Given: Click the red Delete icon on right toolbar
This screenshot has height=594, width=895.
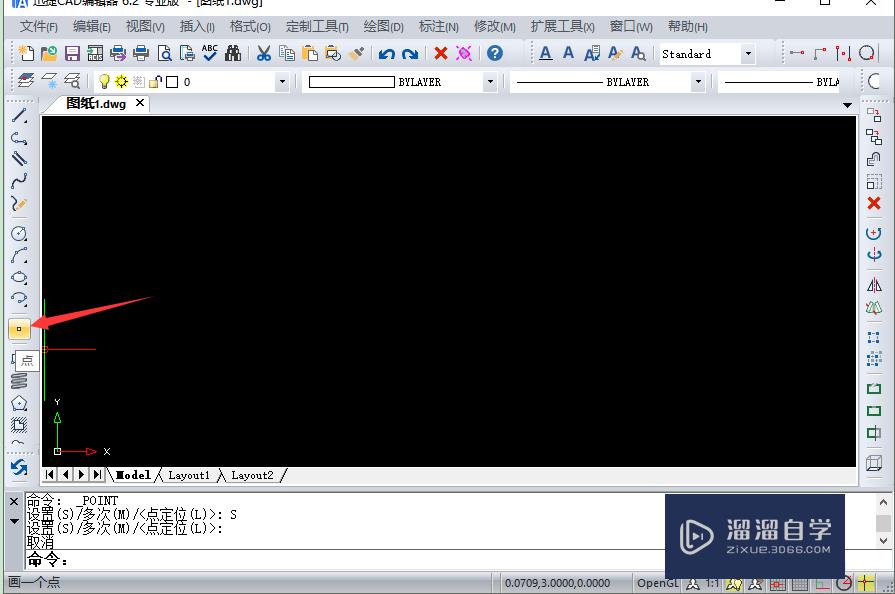Looking at the screenshot, I should click(874, 203).
